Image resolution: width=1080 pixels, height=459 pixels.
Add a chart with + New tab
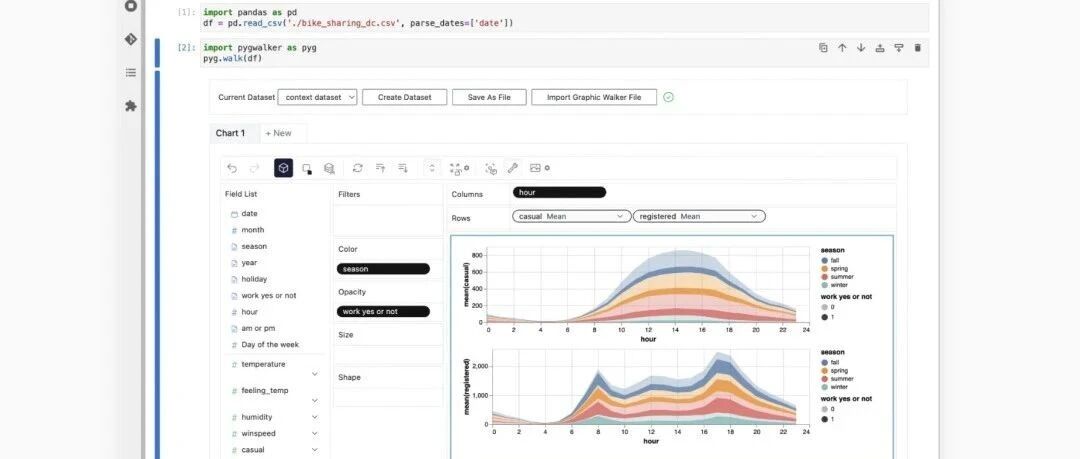click(x=278, y=133)
